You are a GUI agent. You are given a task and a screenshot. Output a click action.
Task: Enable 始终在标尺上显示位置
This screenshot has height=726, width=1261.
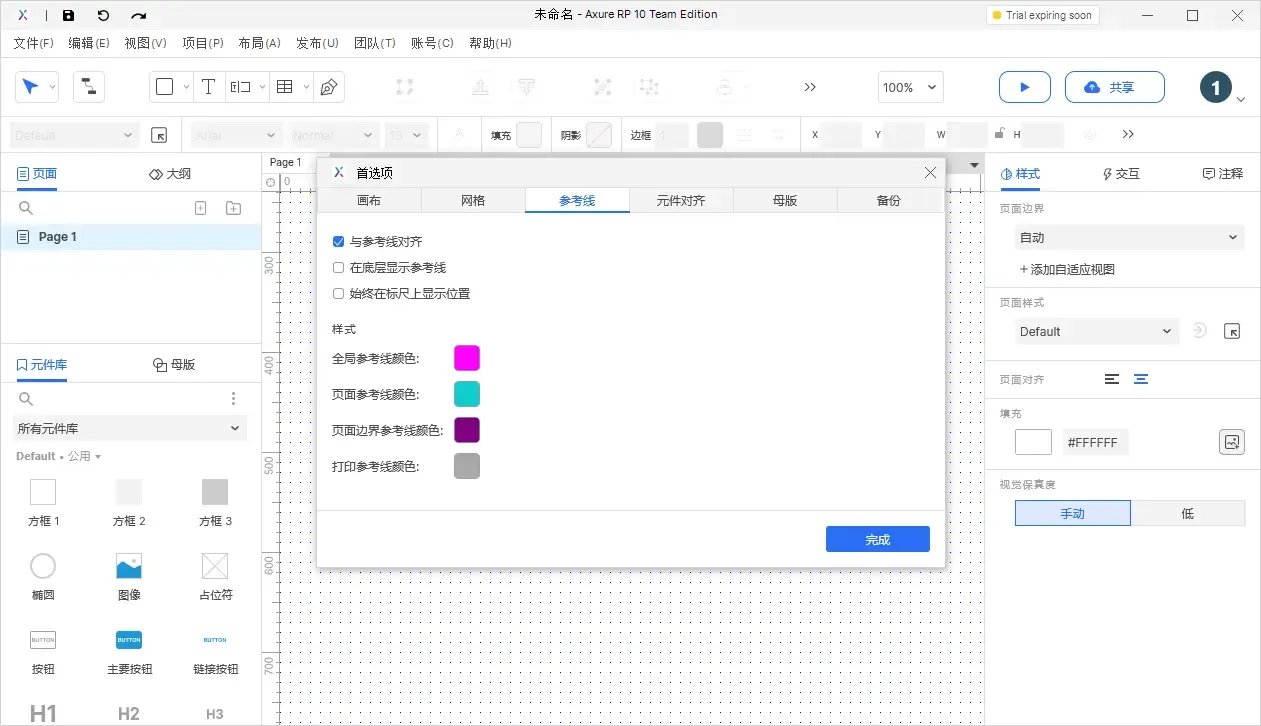coord(338,293)
